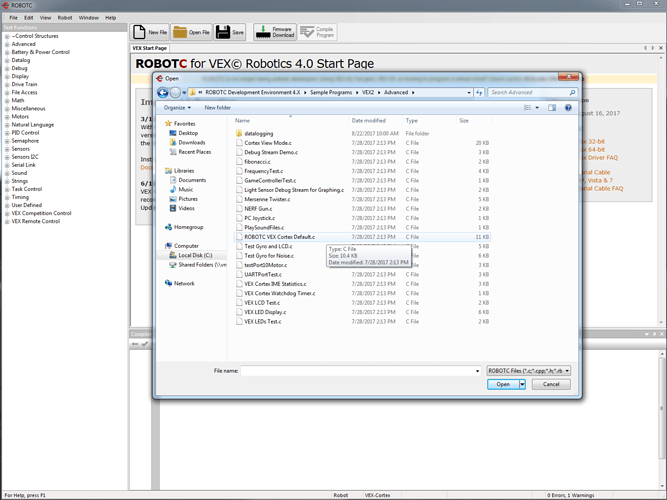Screen dimensions: 667x500
Task: Select the datalogging folder icon
Action: 239,134
